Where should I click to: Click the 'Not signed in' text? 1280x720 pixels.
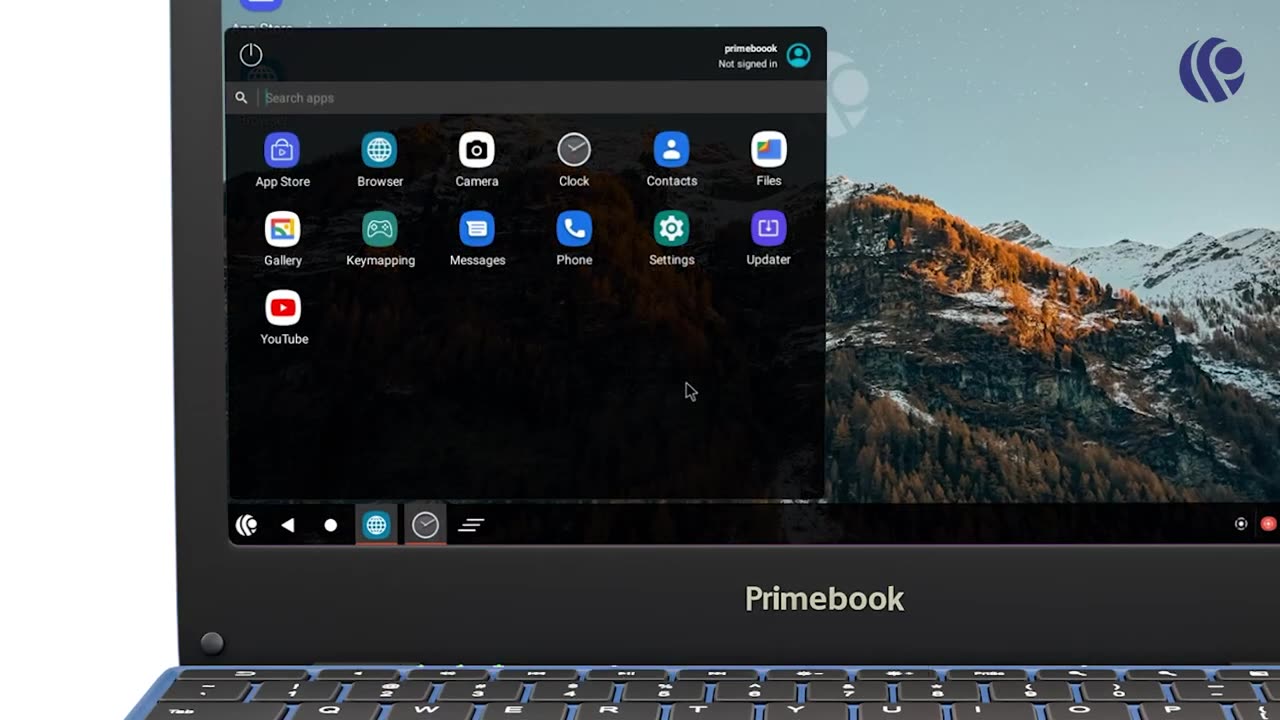pos(747,64)
